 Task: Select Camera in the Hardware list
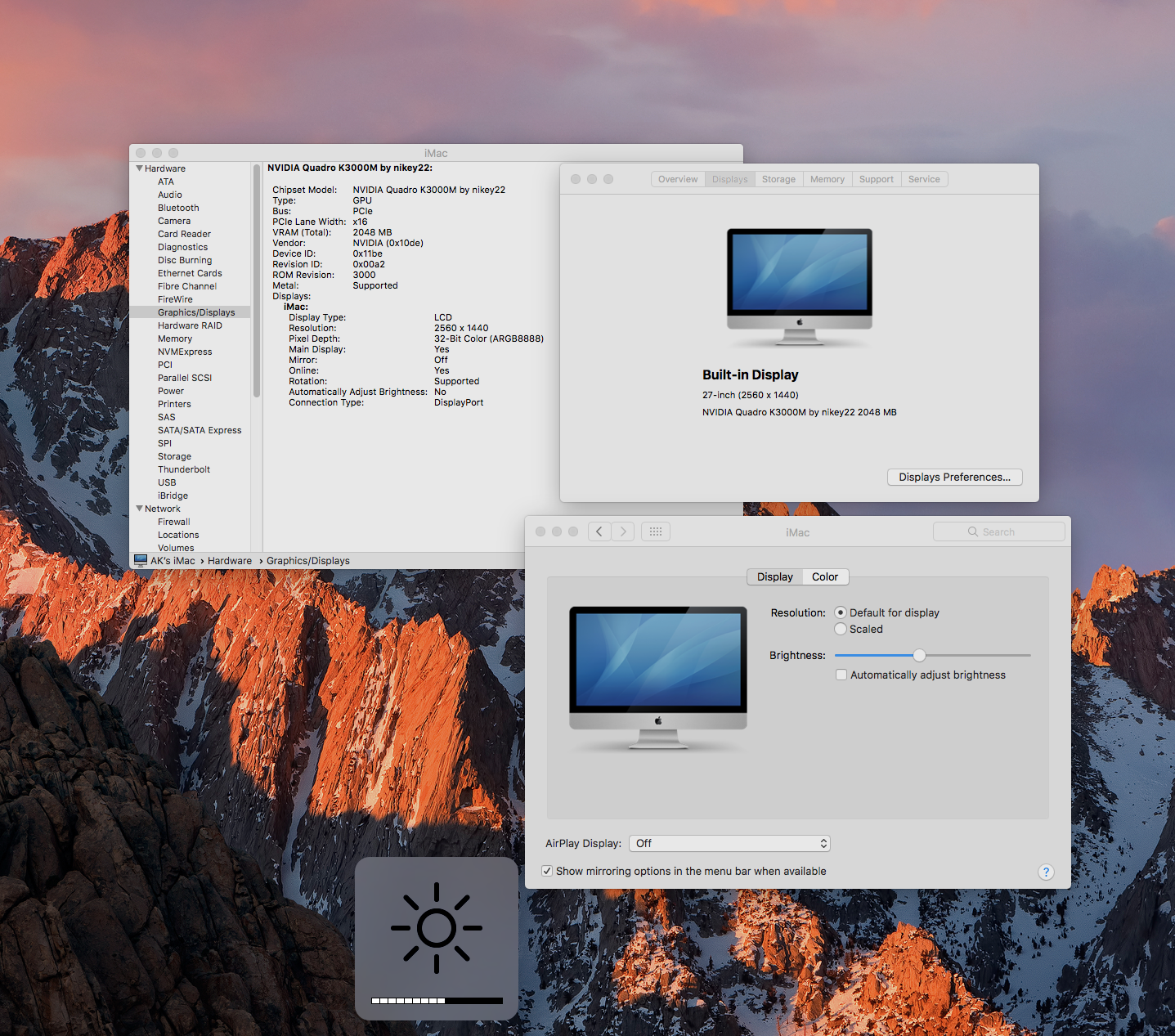[x=174, y=221]
